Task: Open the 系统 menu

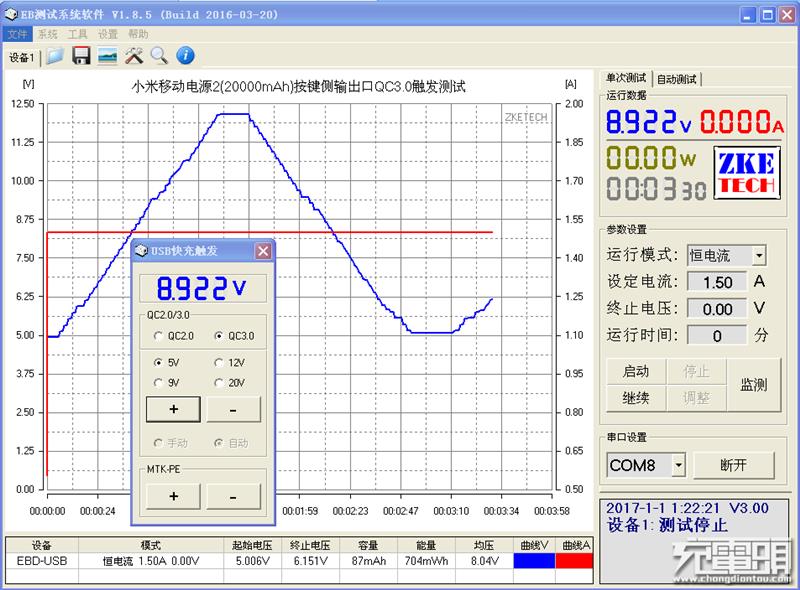Action: pos(48,34)
